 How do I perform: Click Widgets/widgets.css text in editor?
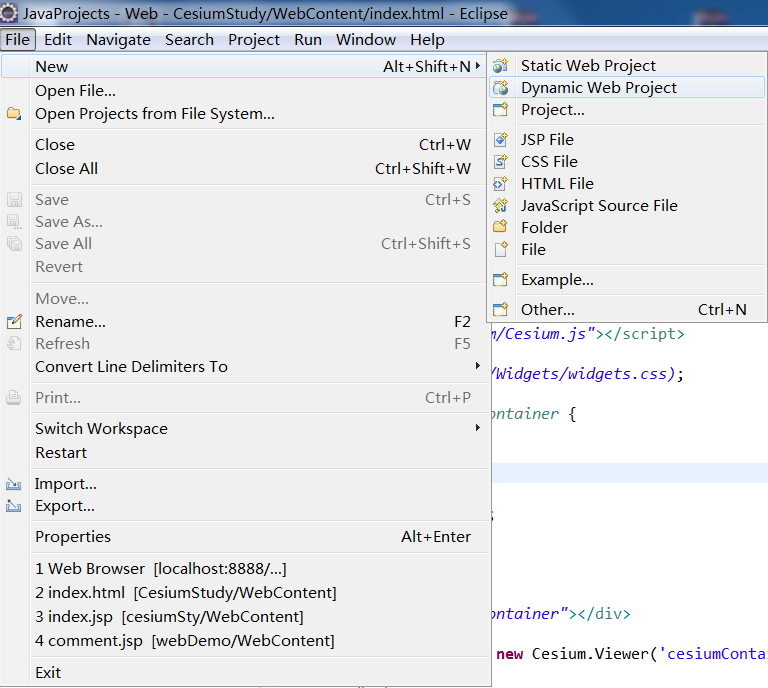588,374
